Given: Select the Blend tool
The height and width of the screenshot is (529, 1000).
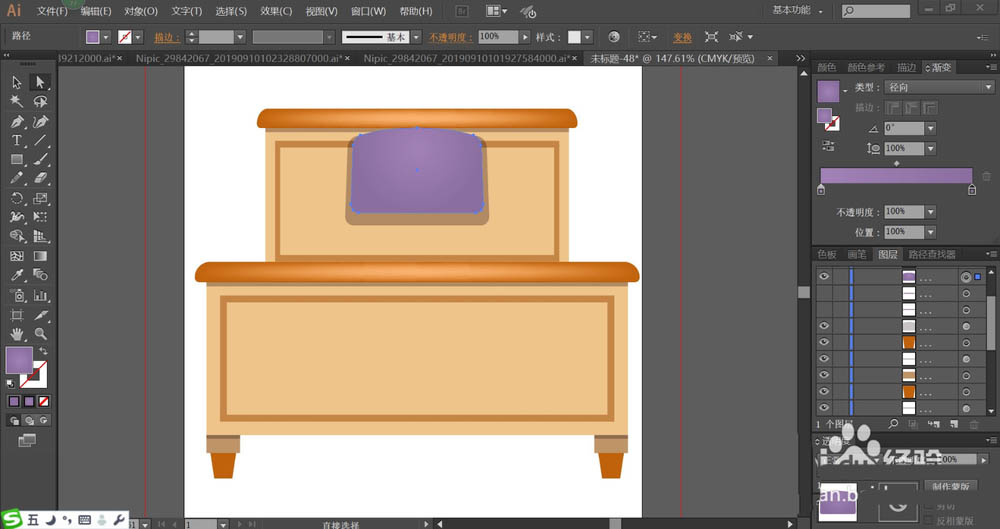Looking at the screenshot, I should click(40, 275).
